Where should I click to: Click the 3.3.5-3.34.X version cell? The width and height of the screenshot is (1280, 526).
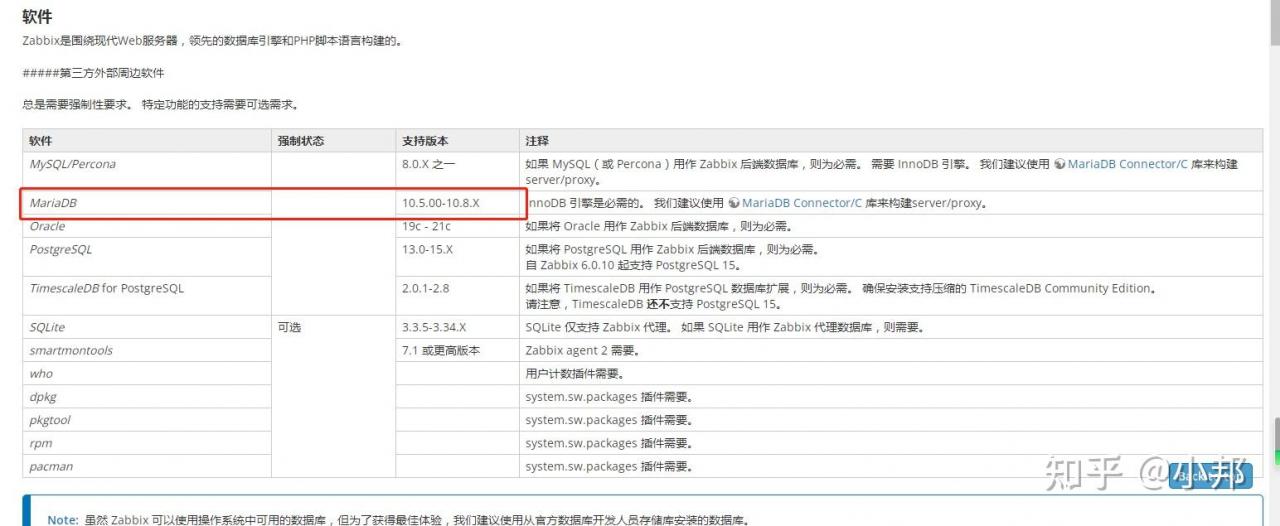pos(457,327)
